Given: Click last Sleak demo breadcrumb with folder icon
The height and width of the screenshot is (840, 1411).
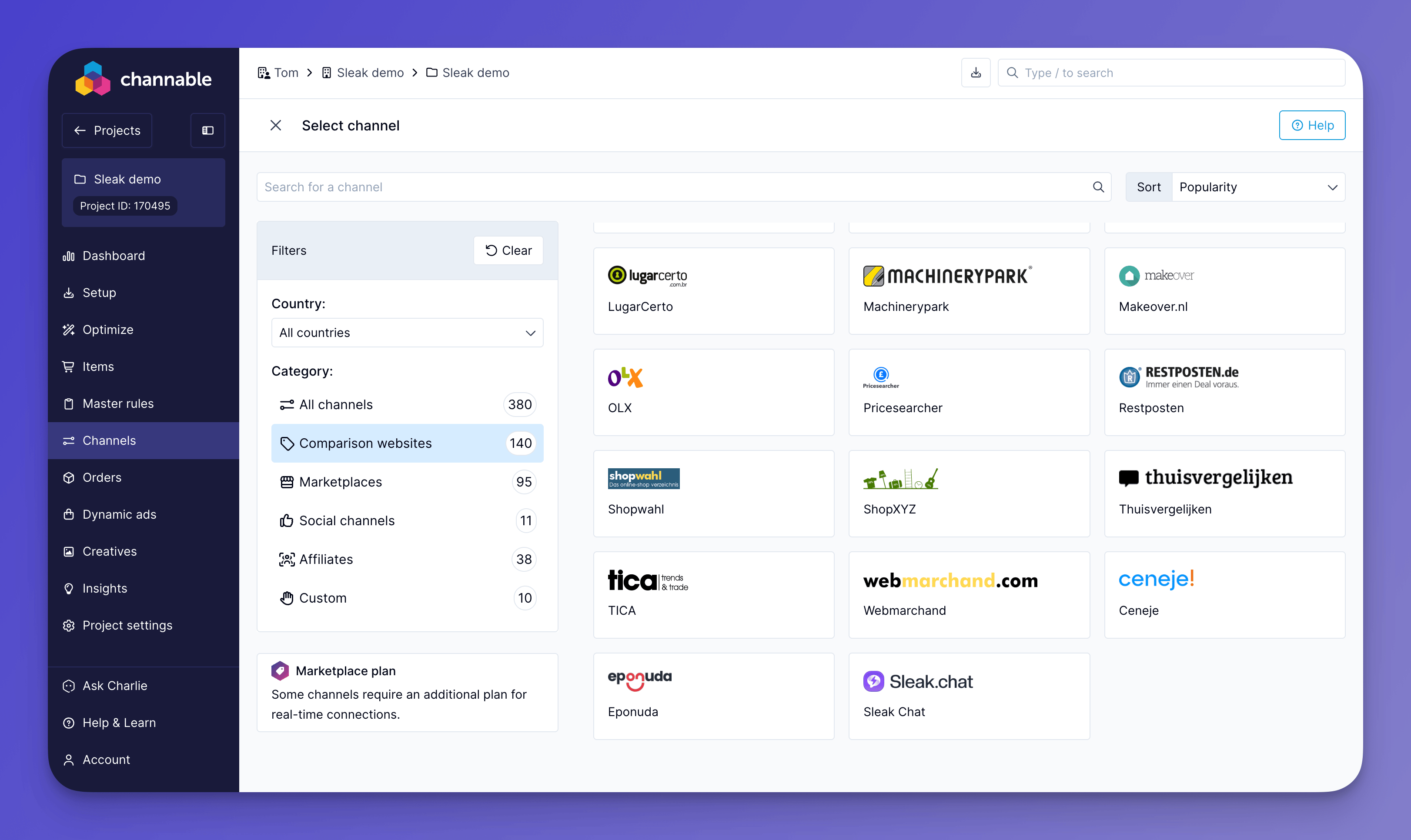Looking at the screenshot, I should [468, 73].
